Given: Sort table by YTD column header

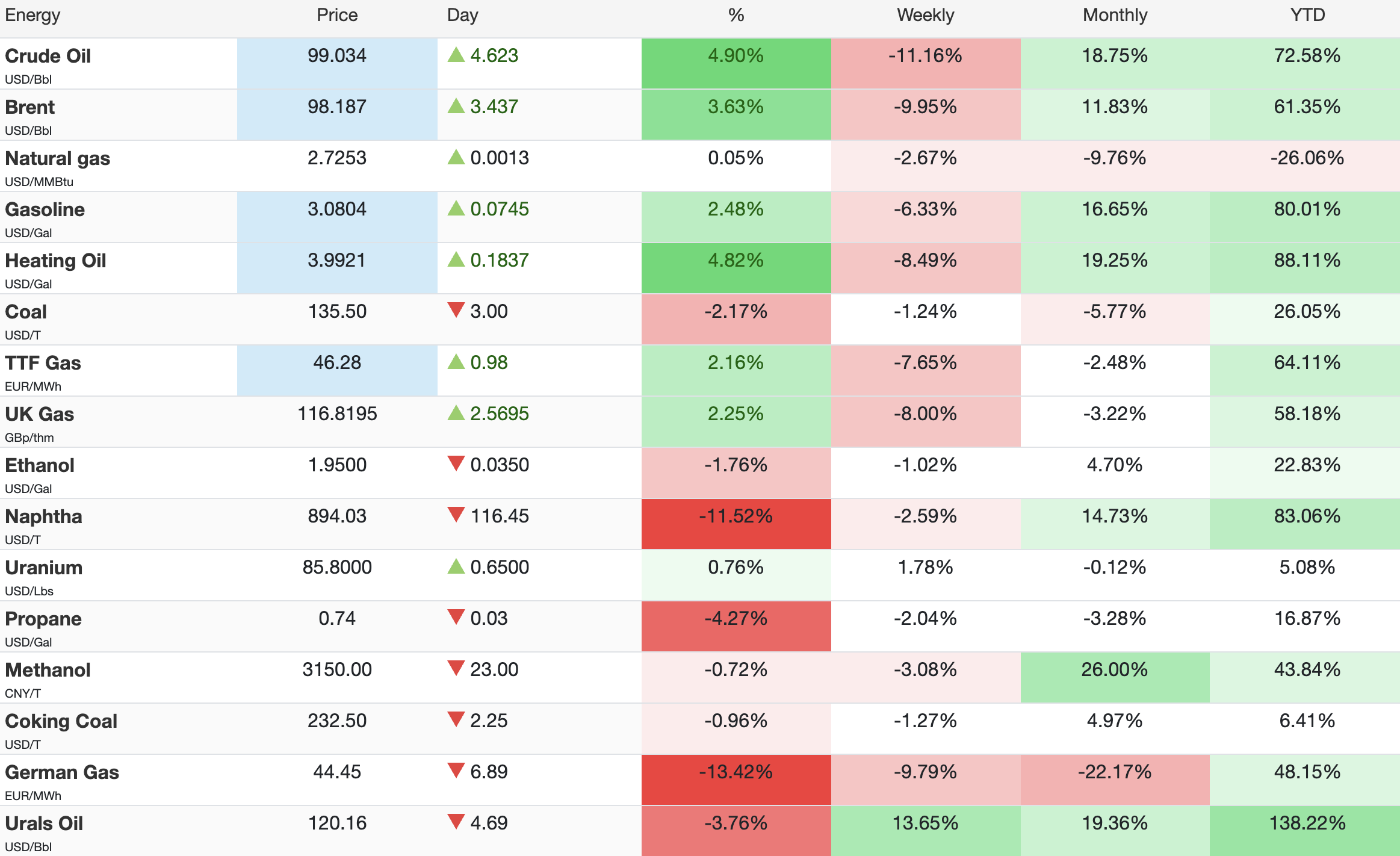Looking at the screenshot, I should 1307,15.
